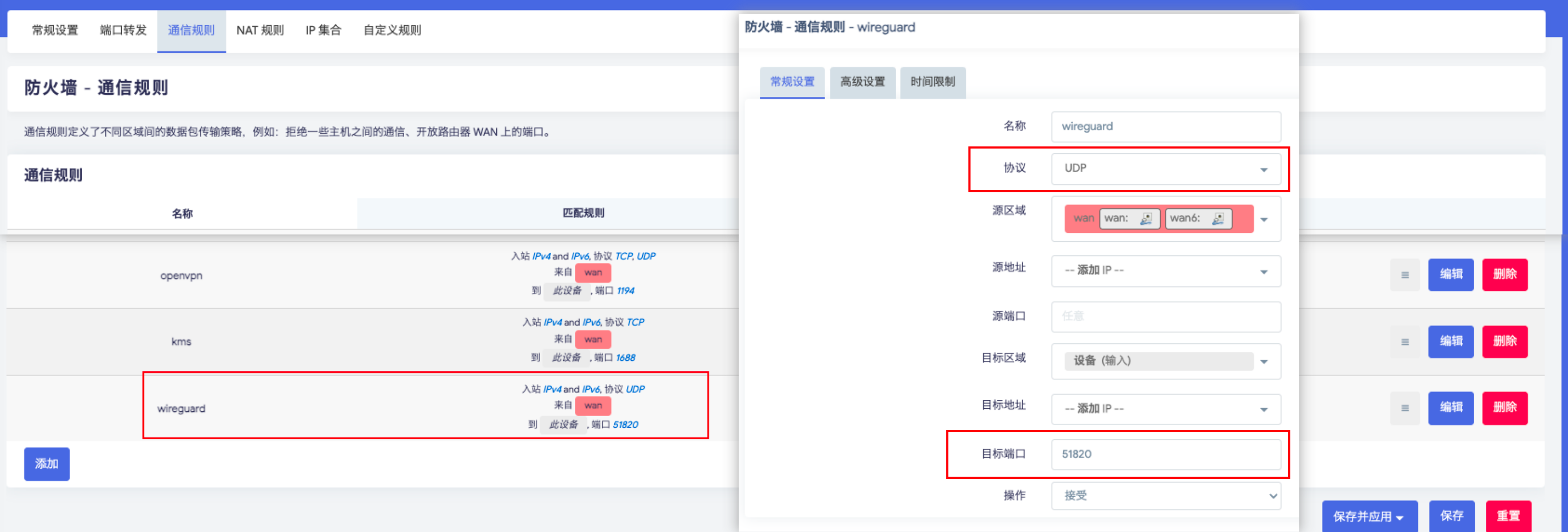This screenshot has width=1568, height=532.
Task: Click 编辑 for the openvpn rule
Action: 1451,274
